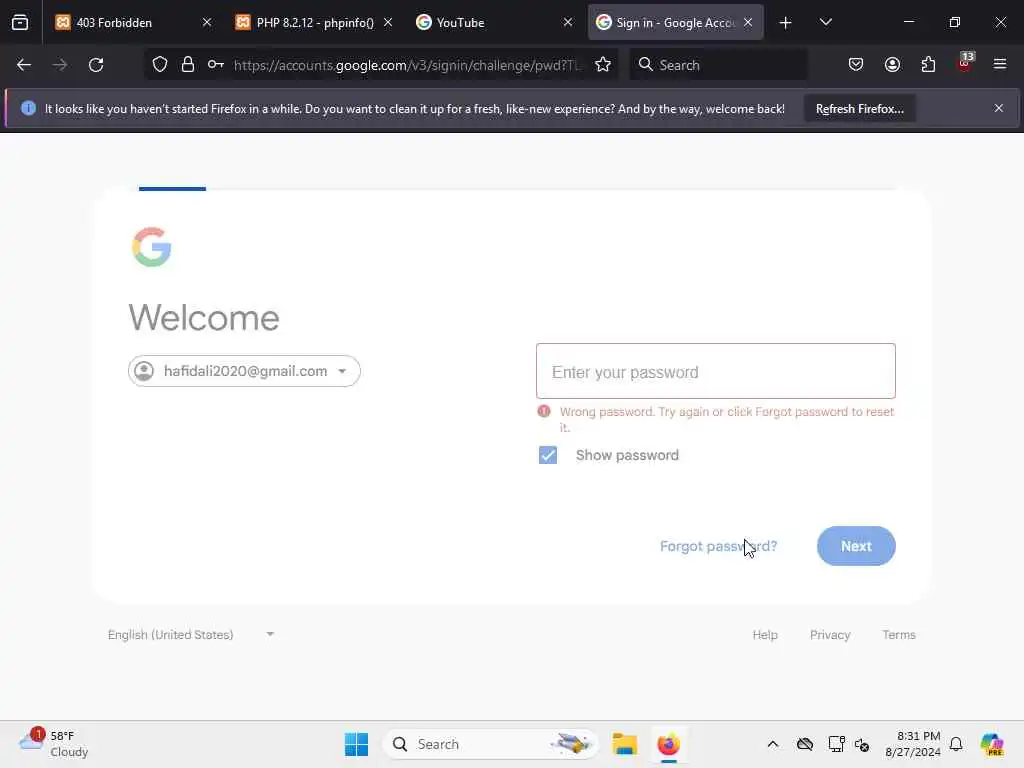
Task: Click the Next button
Action: (856, 546)
